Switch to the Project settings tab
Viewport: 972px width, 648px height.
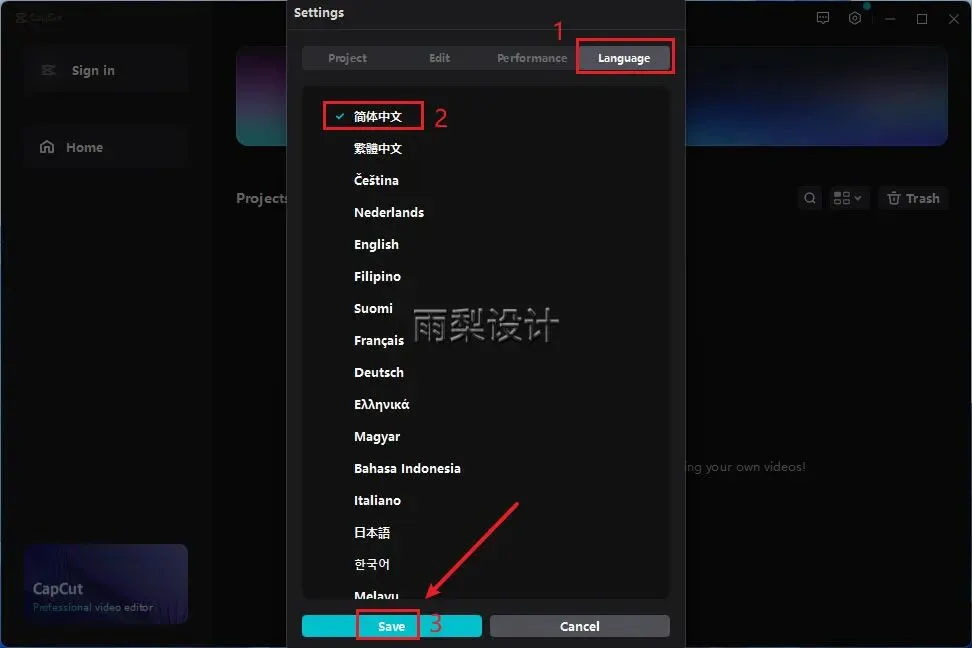click(x=347, y=58)
